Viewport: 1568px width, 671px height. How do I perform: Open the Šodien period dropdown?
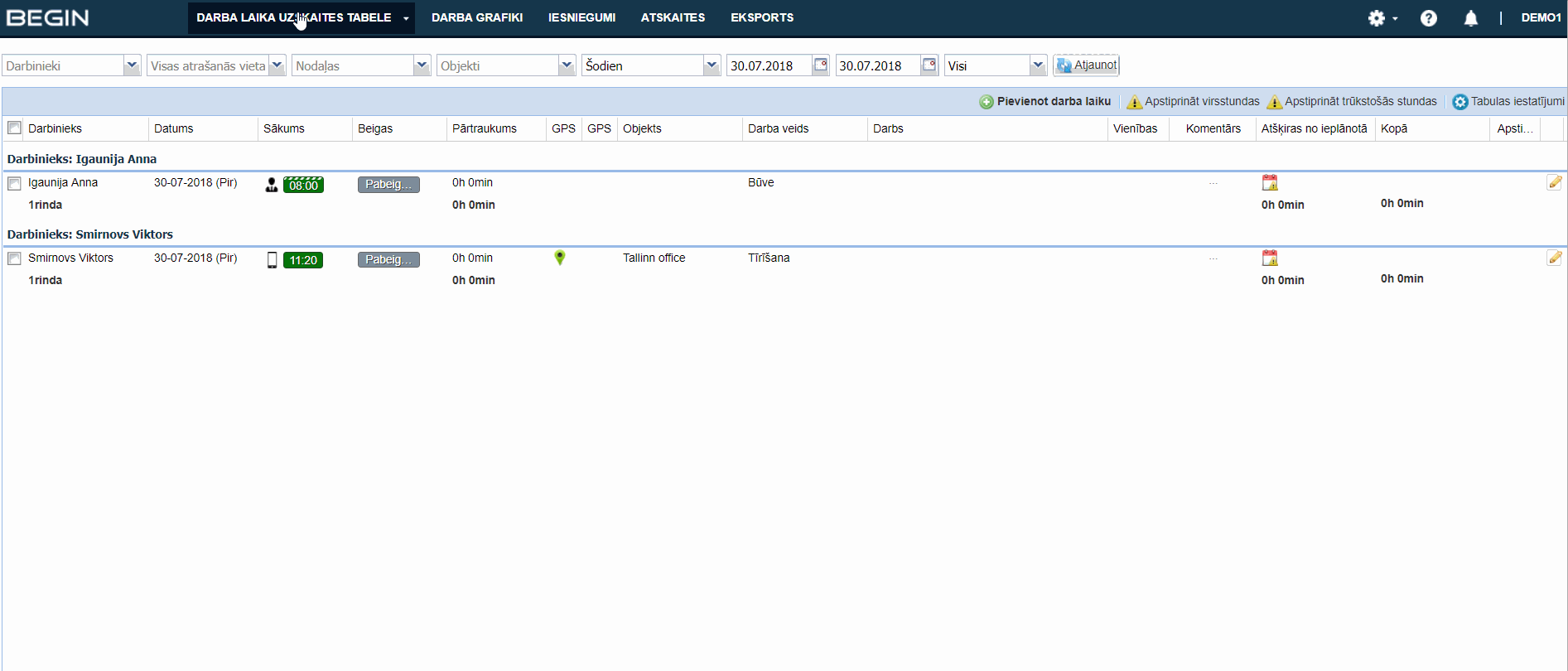click(711, 65)
